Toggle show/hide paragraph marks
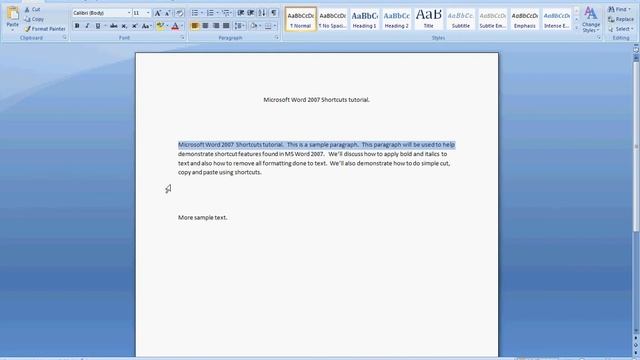 point(274,13)
